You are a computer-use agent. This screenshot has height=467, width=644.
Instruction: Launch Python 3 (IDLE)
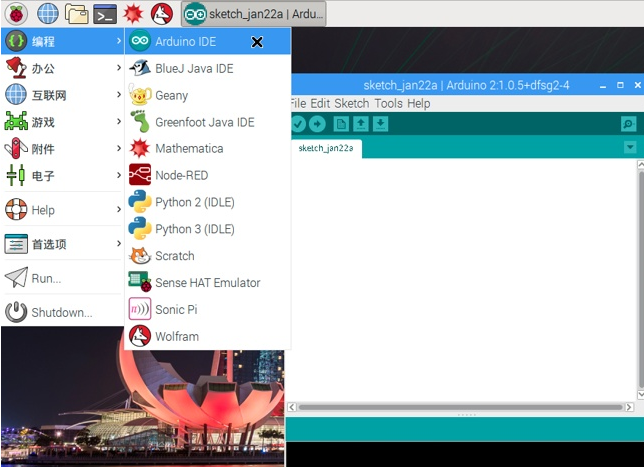(208, 229)
